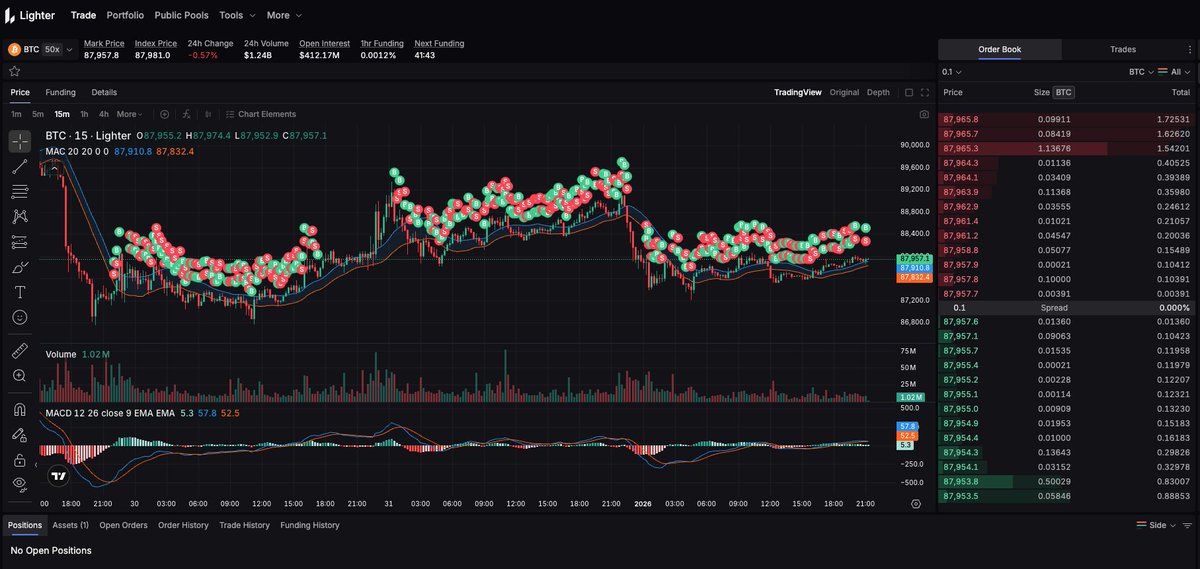Add BTC to favorites with star icon
The image size is (1200, 569).
pyautogui.click(x=15, y=71)
